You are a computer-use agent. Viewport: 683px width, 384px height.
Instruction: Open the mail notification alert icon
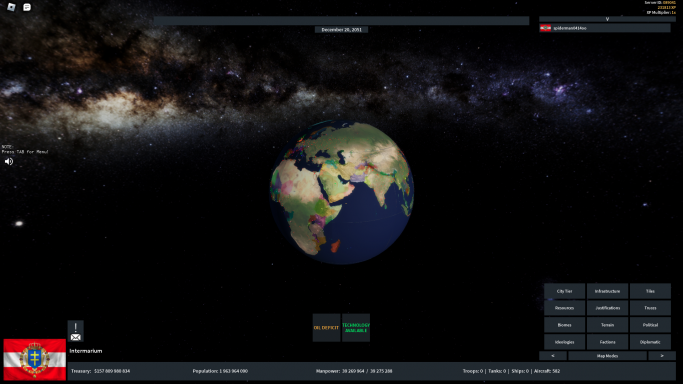coord(75,331)
